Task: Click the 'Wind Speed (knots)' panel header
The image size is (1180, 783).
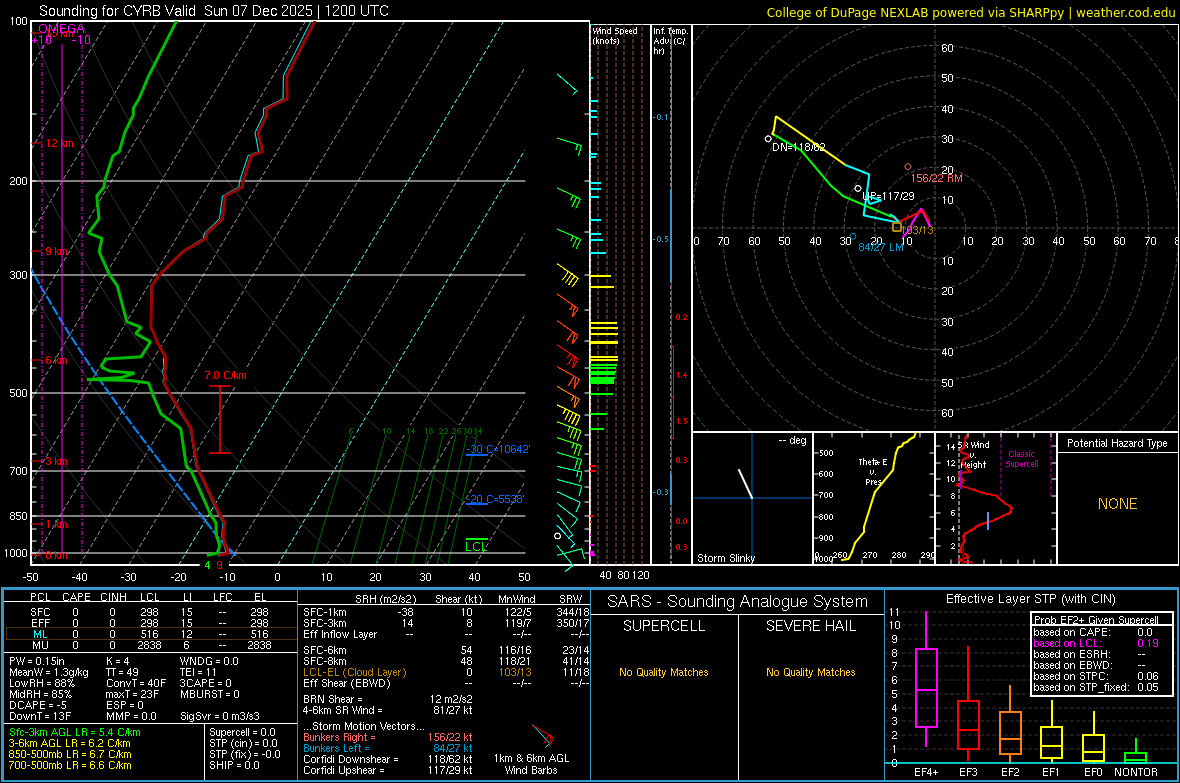Action: pyautogui.click(x=615, y=36)
